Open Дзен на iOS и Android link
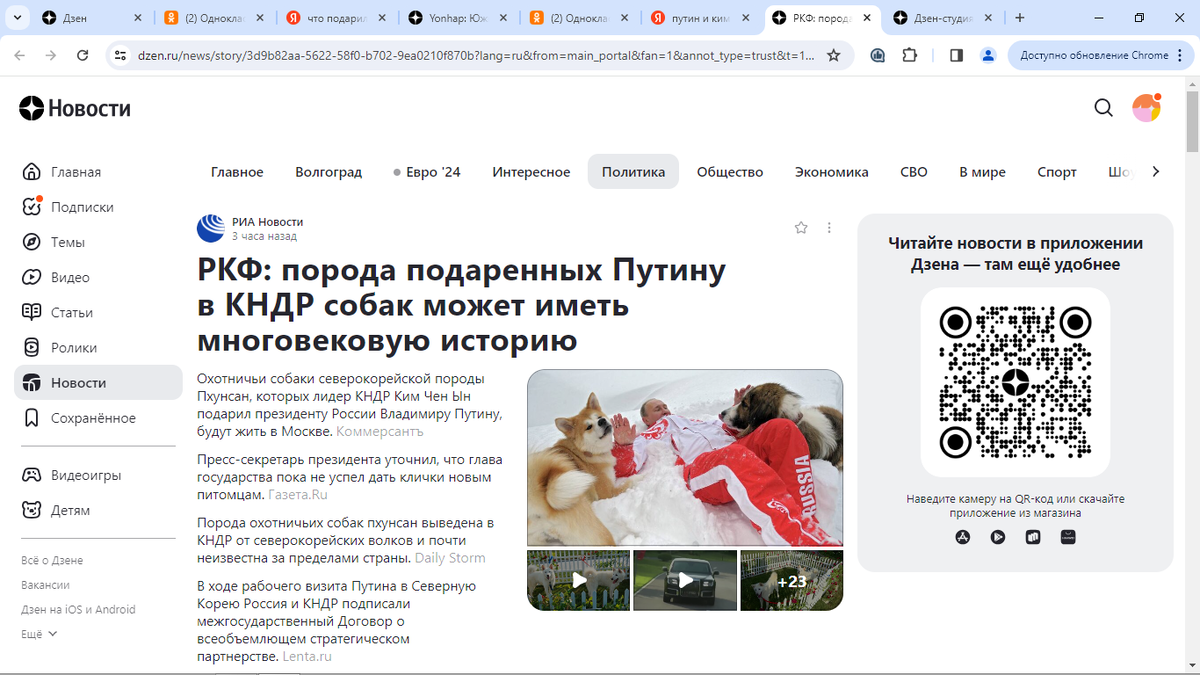 click(78, 610)
